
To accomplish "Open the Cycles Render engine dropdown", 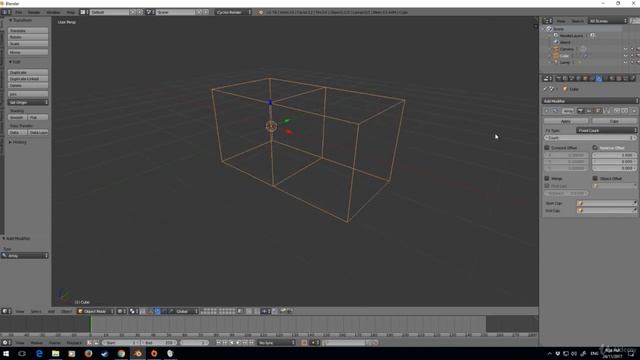I will [x=233, y=12].
